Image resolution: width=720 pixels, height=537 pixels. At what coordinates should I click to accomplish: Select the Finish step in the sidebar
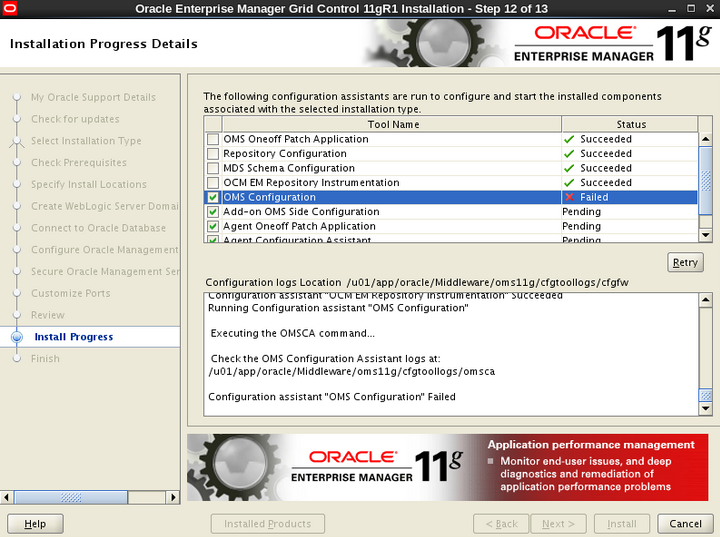point(45,359)
